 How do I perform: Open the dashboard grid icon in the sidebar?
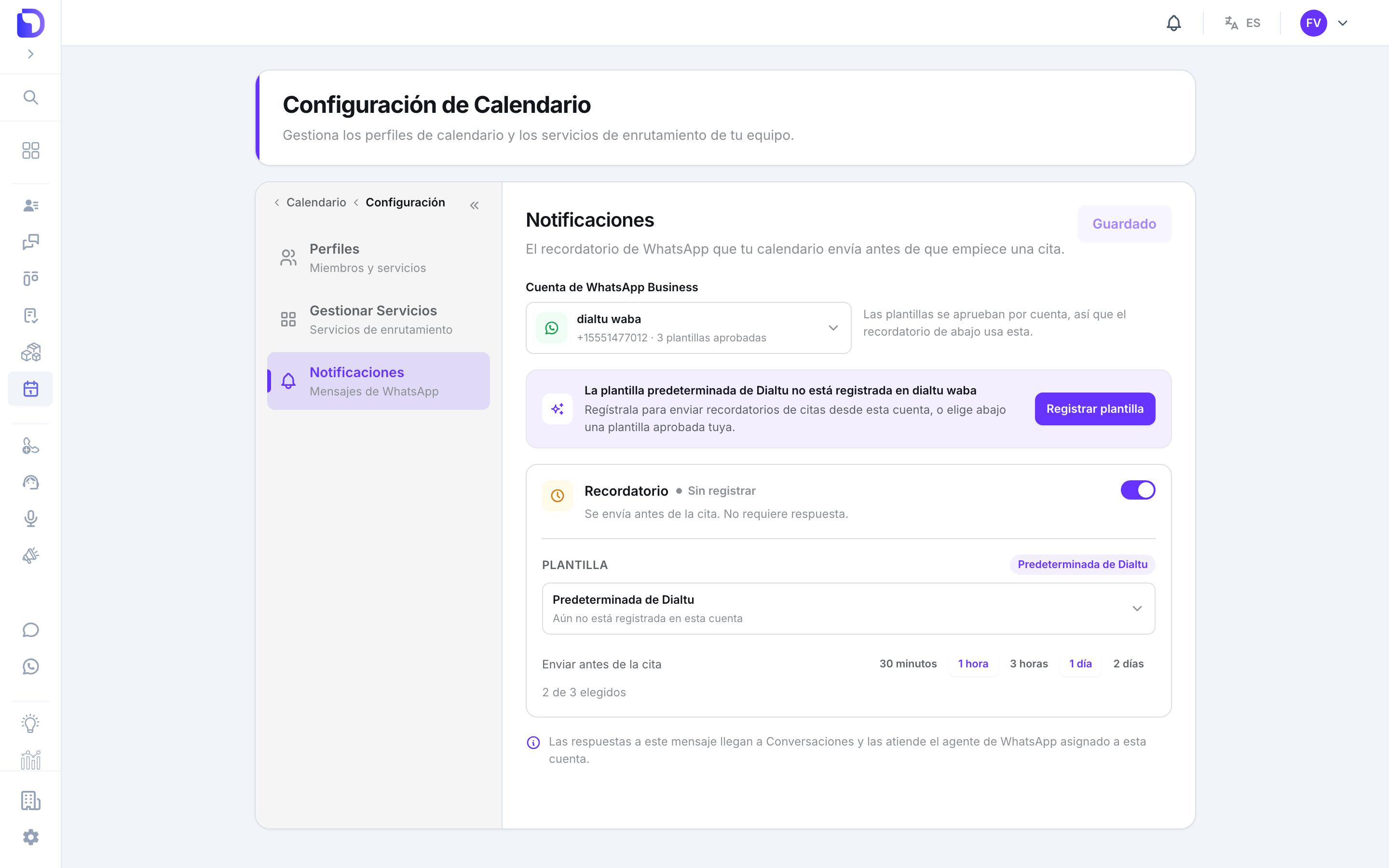point(30,150)
